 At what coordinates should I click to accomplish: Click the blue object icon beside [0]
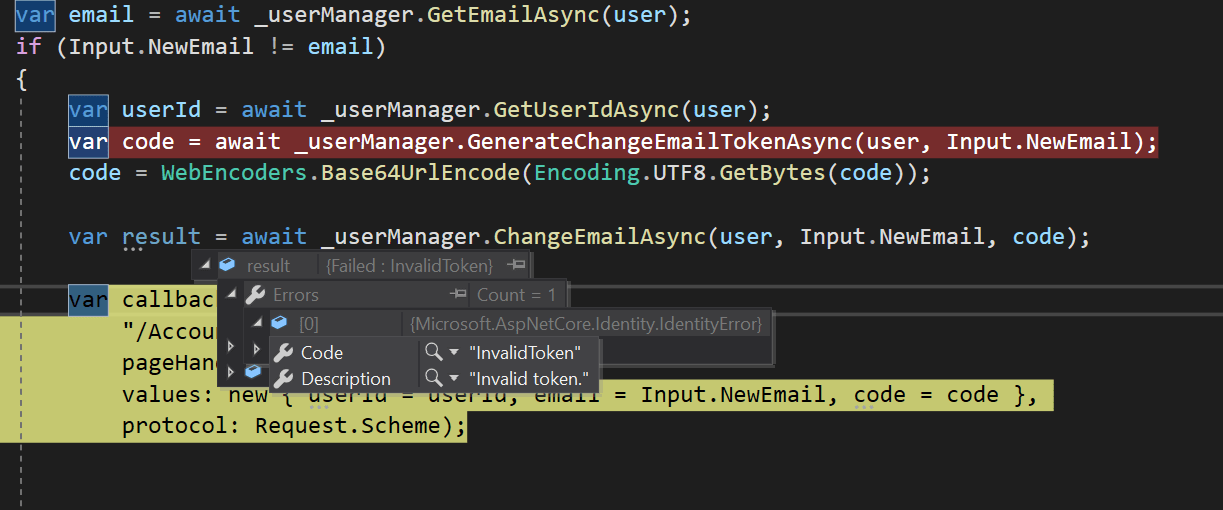coord(279,323)
